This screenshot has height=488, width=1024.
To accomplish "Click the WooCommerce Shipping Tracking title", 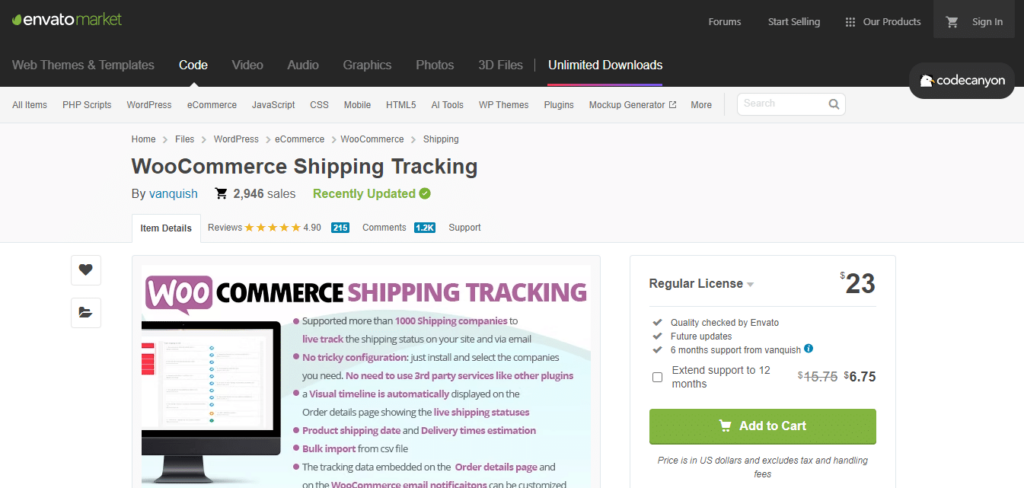I will pos(304,167).
